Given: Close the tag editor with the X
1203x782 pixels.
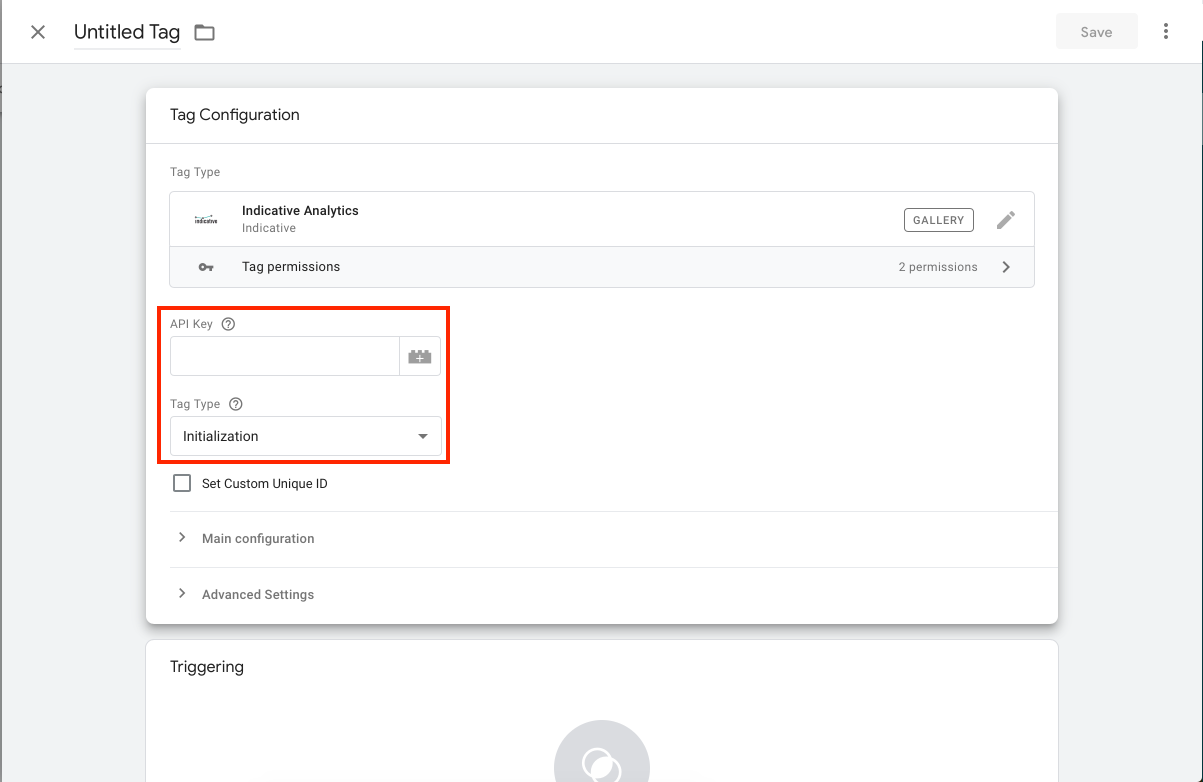Looking at the screenshot, I should click(x=38, y=32).
